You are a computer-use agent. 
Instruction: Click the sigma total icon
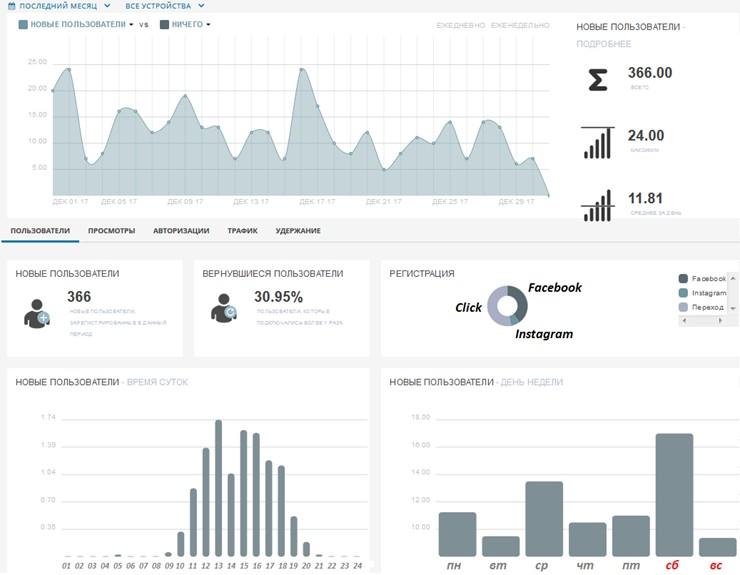click(597, 80)
